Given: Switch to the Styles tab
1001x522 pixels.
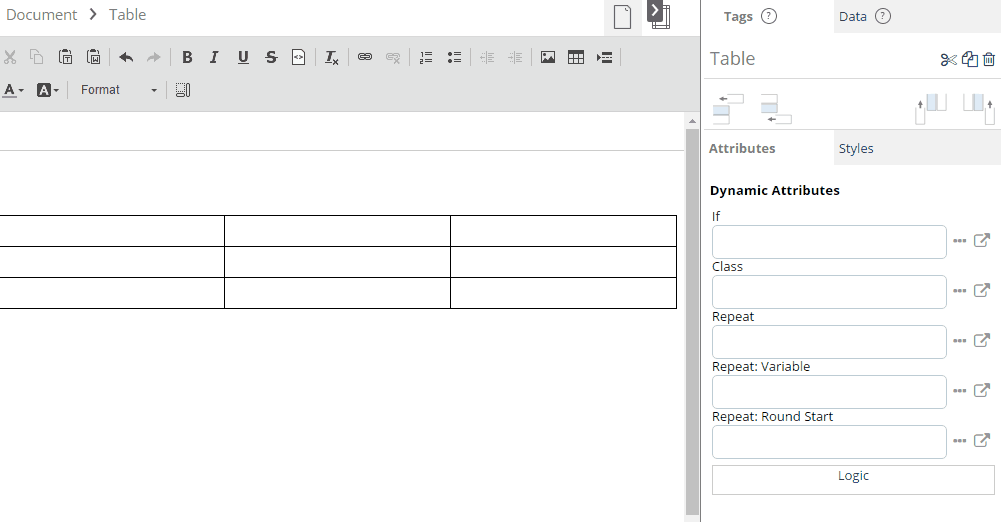Looking at the screenshot, I should (x=856, y=149).
